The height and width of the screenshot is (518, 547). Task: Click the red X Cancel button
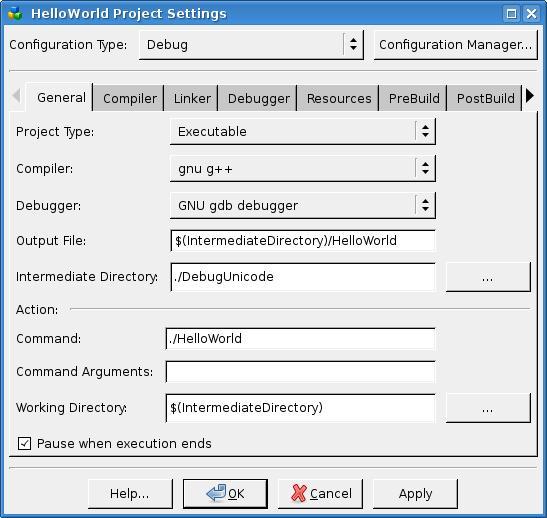pos(320,494)
